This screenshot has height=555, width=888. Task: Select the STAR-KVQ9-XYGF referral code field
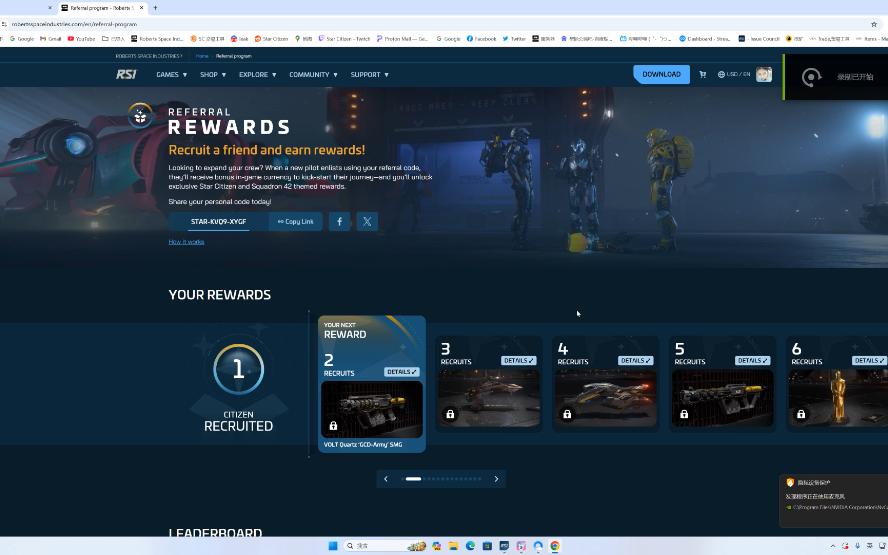click(x=219, y=221)
